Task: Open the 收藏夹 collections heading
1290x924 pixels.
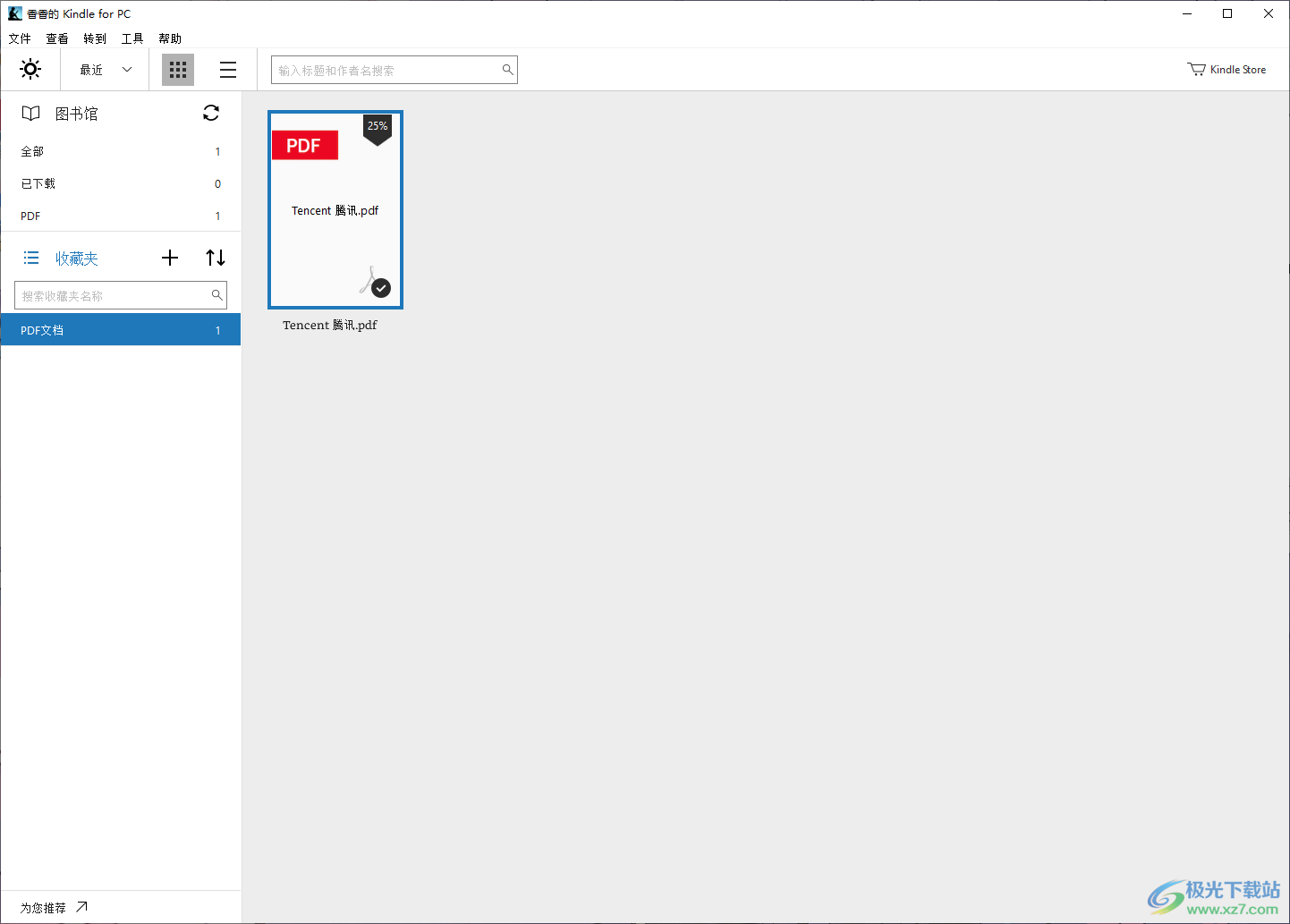Action: click(x=77, y=259)
